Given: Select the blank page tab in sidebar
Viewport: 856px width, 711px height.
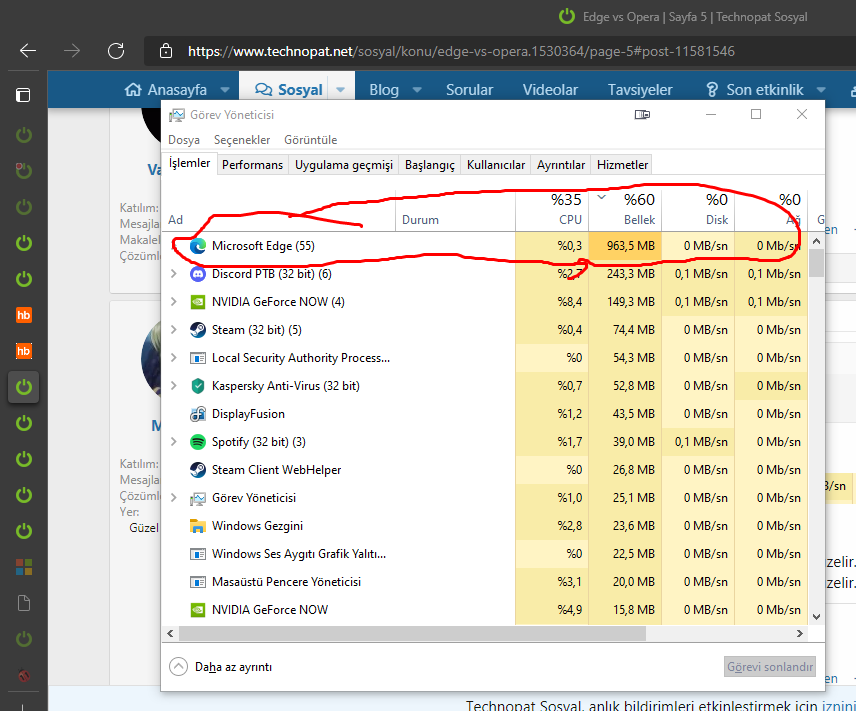Looking at the screenshot, I should tap(23, 603).
